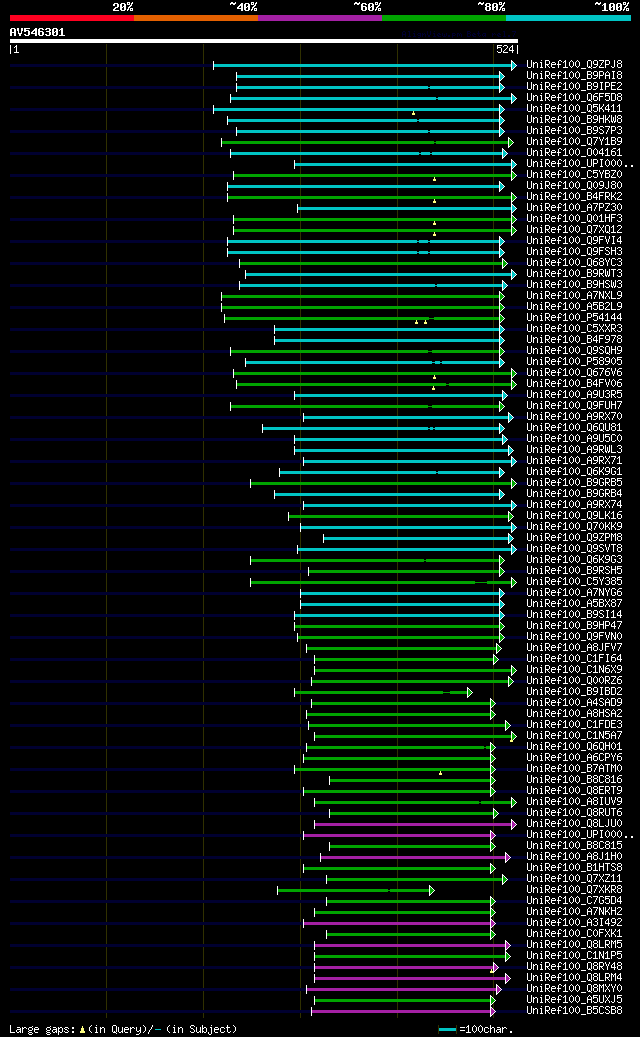The width and height of the screenshot is (640, 1037).
Task: Select hit label UniRef100_B9IBD2
Action: pyautogui.click(x=574, y=690)
